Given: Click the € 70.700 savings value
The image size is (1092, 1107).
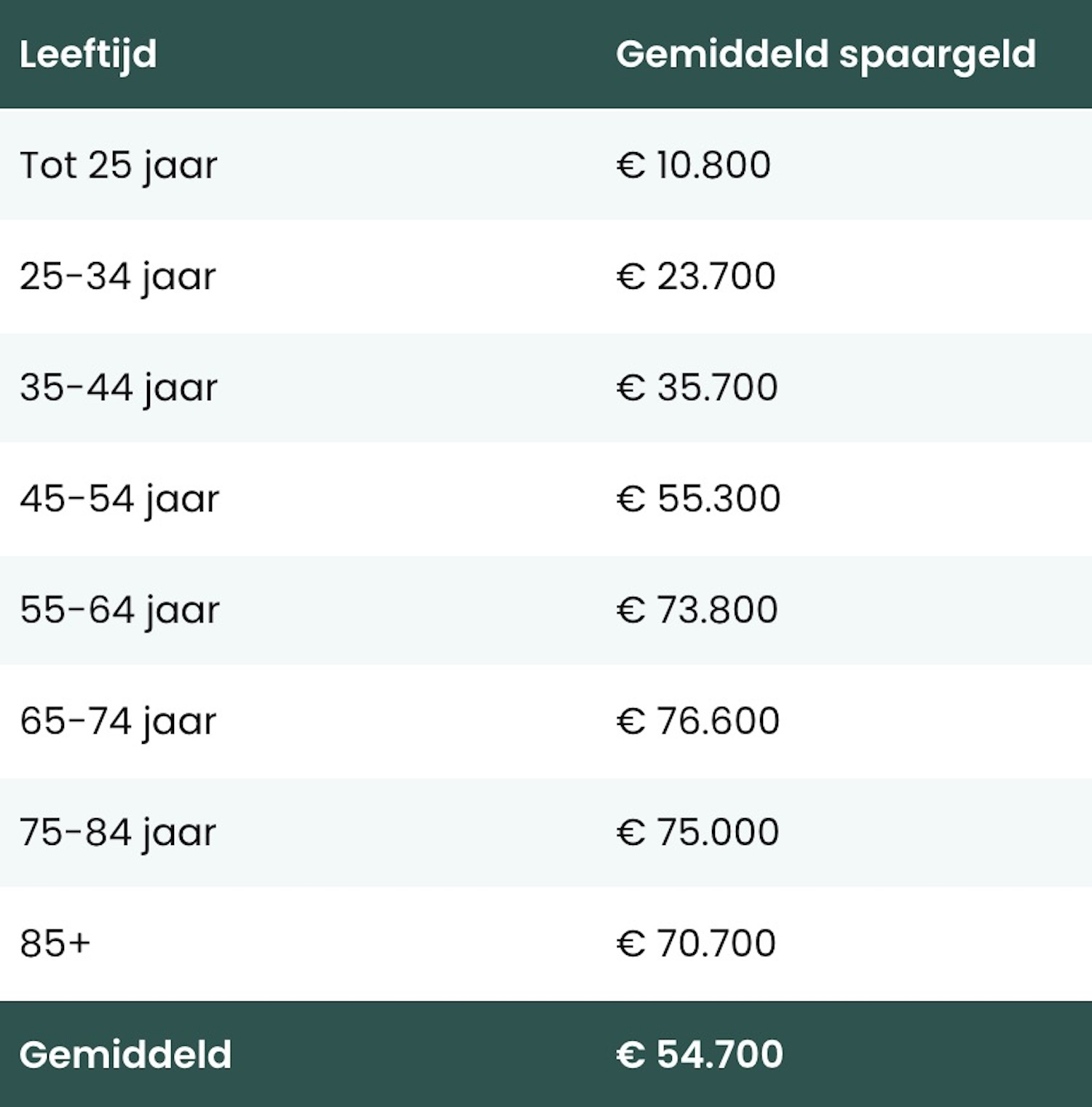Looking at the screenshot, I should coord(696,944).
